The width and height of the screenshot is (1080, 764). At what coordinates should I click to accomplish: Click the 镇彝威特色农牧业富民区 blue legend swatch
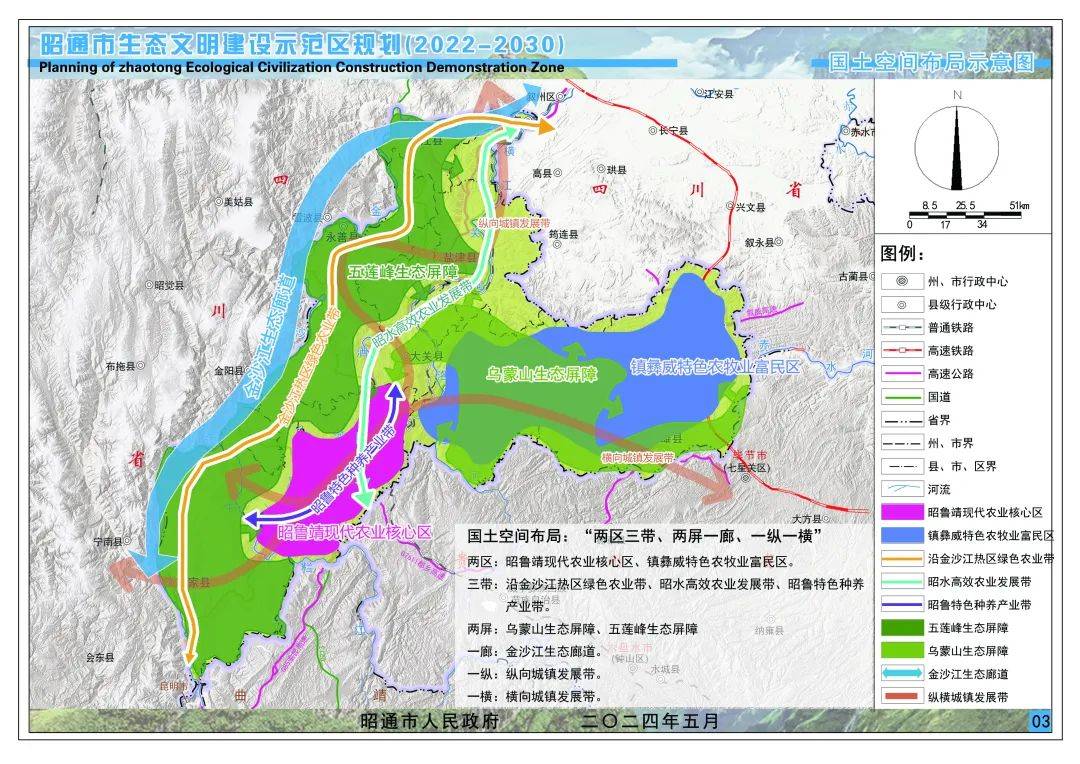pyautogui.click(x=902, y=536)
